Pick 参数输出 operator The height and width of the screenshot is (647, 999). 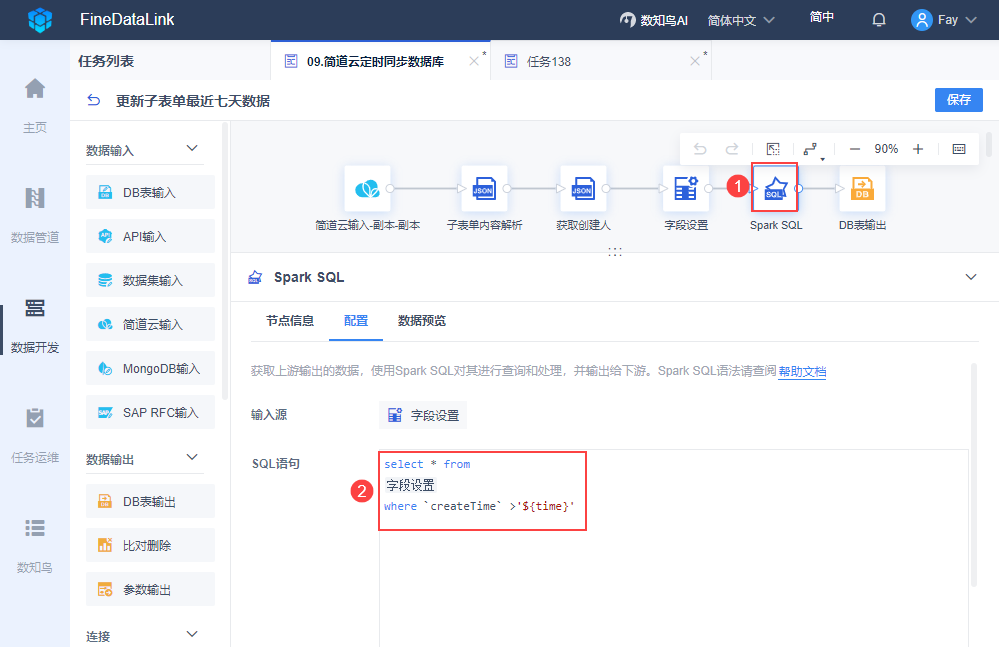click(x=150, y=589)
